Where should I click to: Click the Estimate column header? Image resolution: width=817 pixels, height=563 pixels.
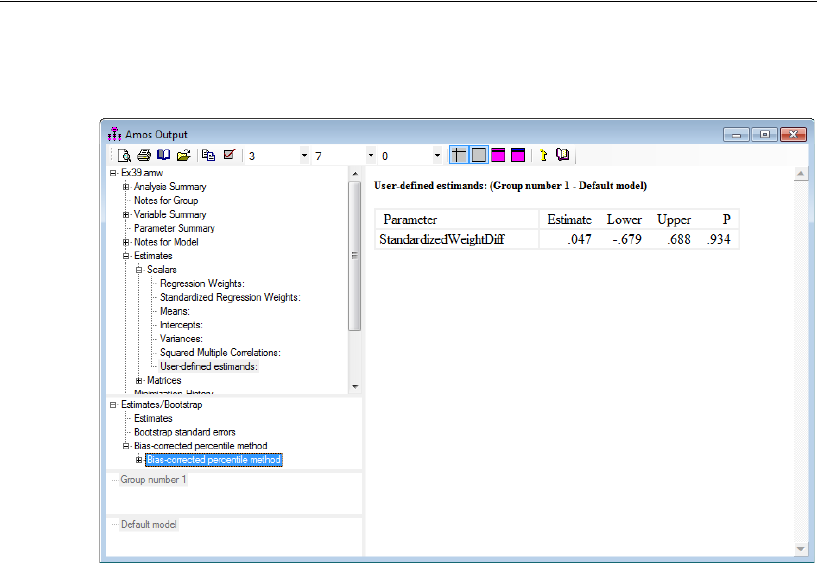tap(570, 220)
